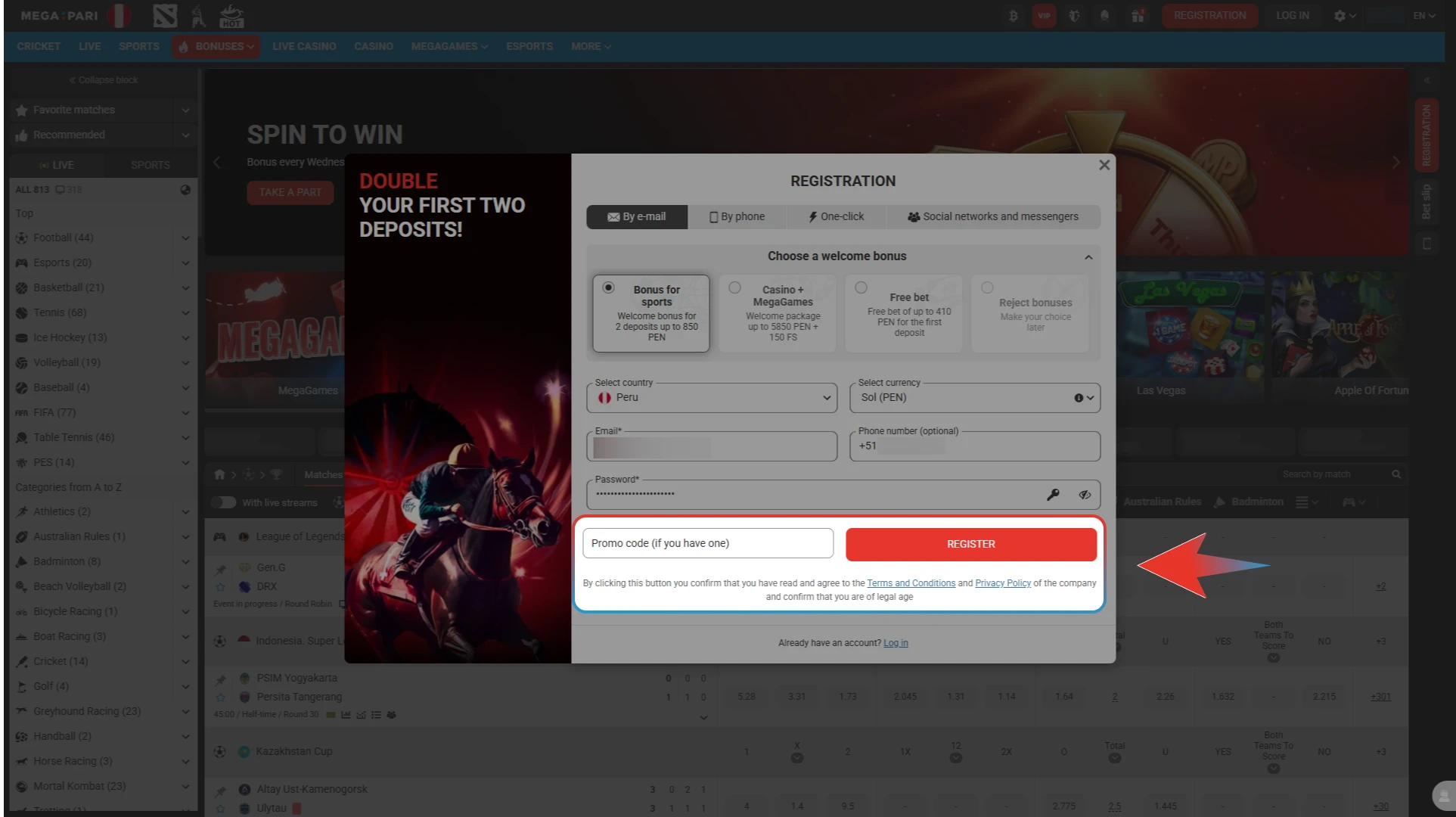Screen dimensions: 1456x817
Task: Click the Peru flag next to MegaPari logo
Action: click(x=119, y=15)
